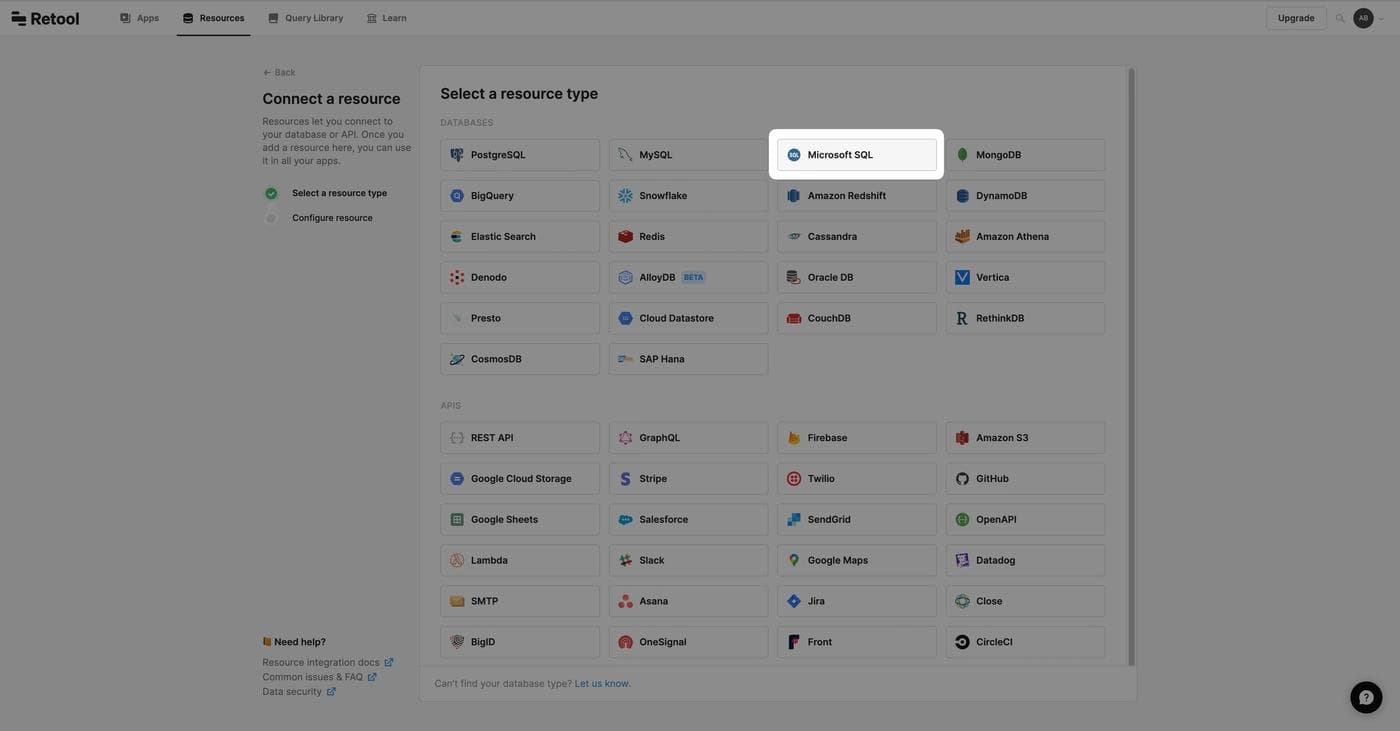
Task: Go to the Learn tab
Action: (x=386, y=18)
